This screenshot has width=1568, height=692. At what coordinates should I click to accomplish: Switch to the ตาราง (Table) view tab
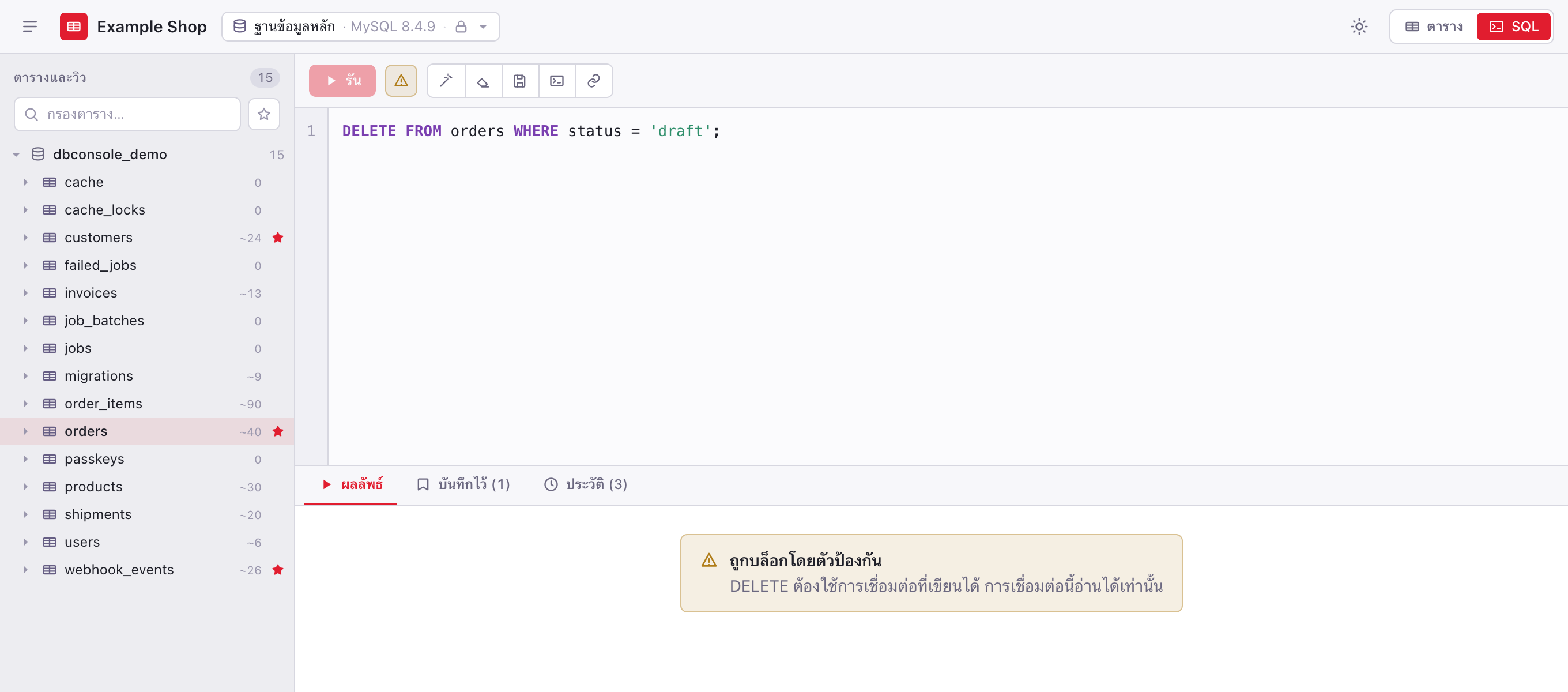[x=1434, y=27]
